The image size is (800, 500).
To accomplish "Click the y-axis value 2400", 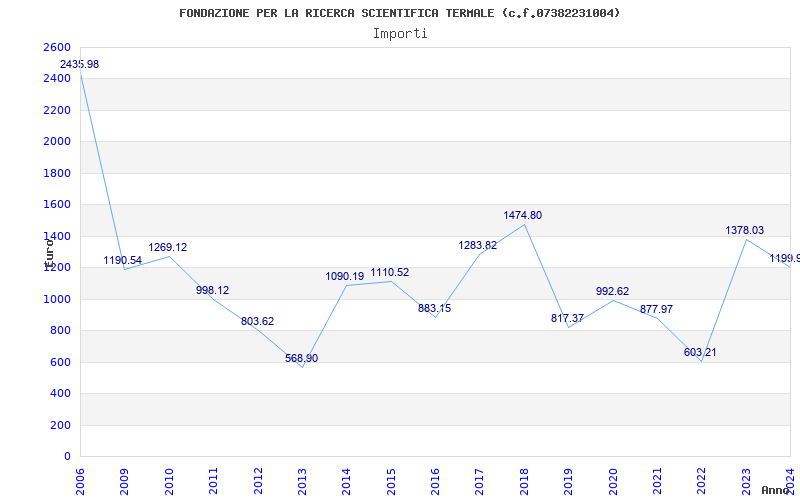I will click(x=57, y=79).
